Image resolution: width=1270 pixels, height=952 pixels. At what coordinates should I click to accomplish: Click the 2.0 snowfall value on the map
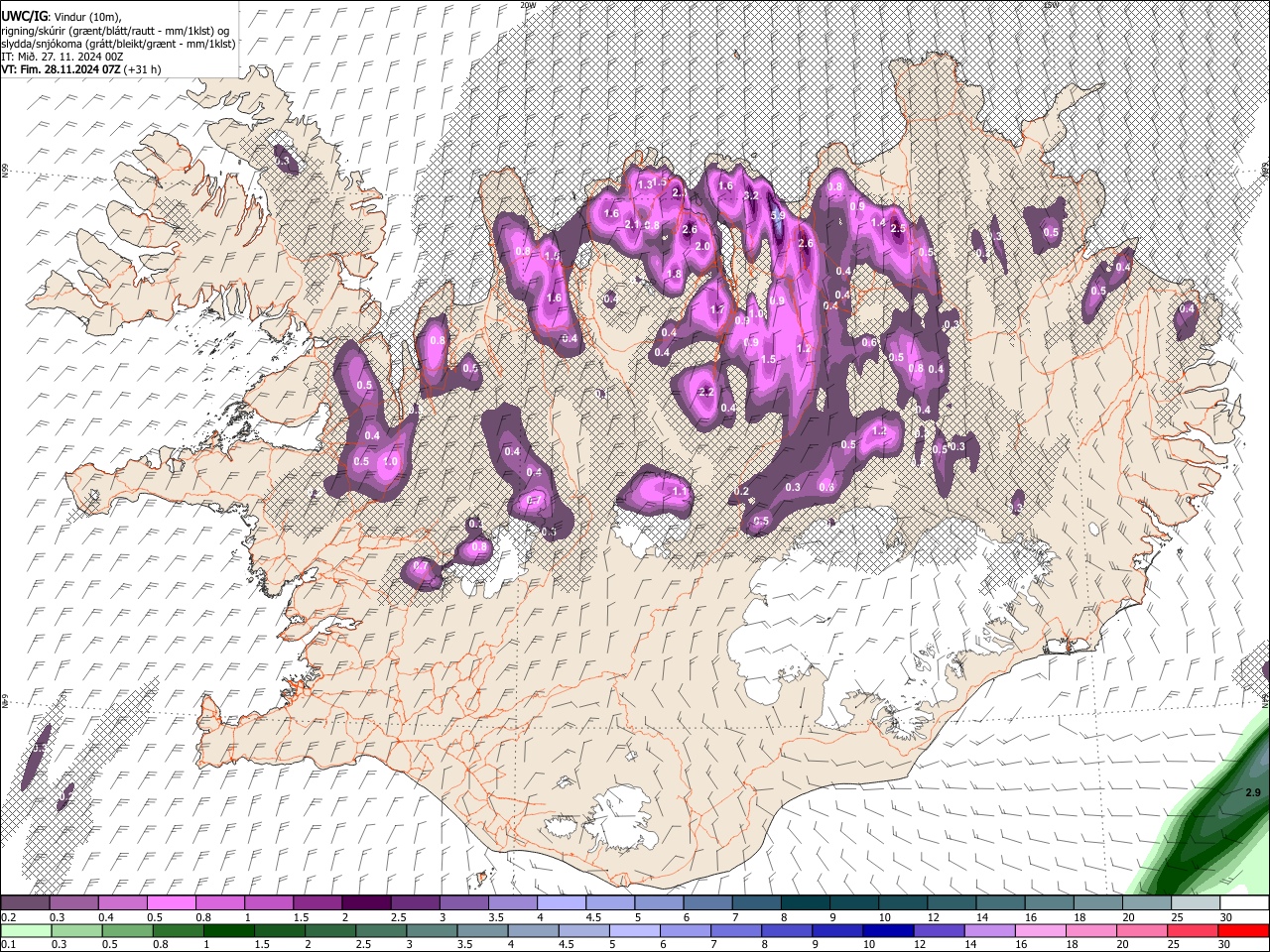703,246
